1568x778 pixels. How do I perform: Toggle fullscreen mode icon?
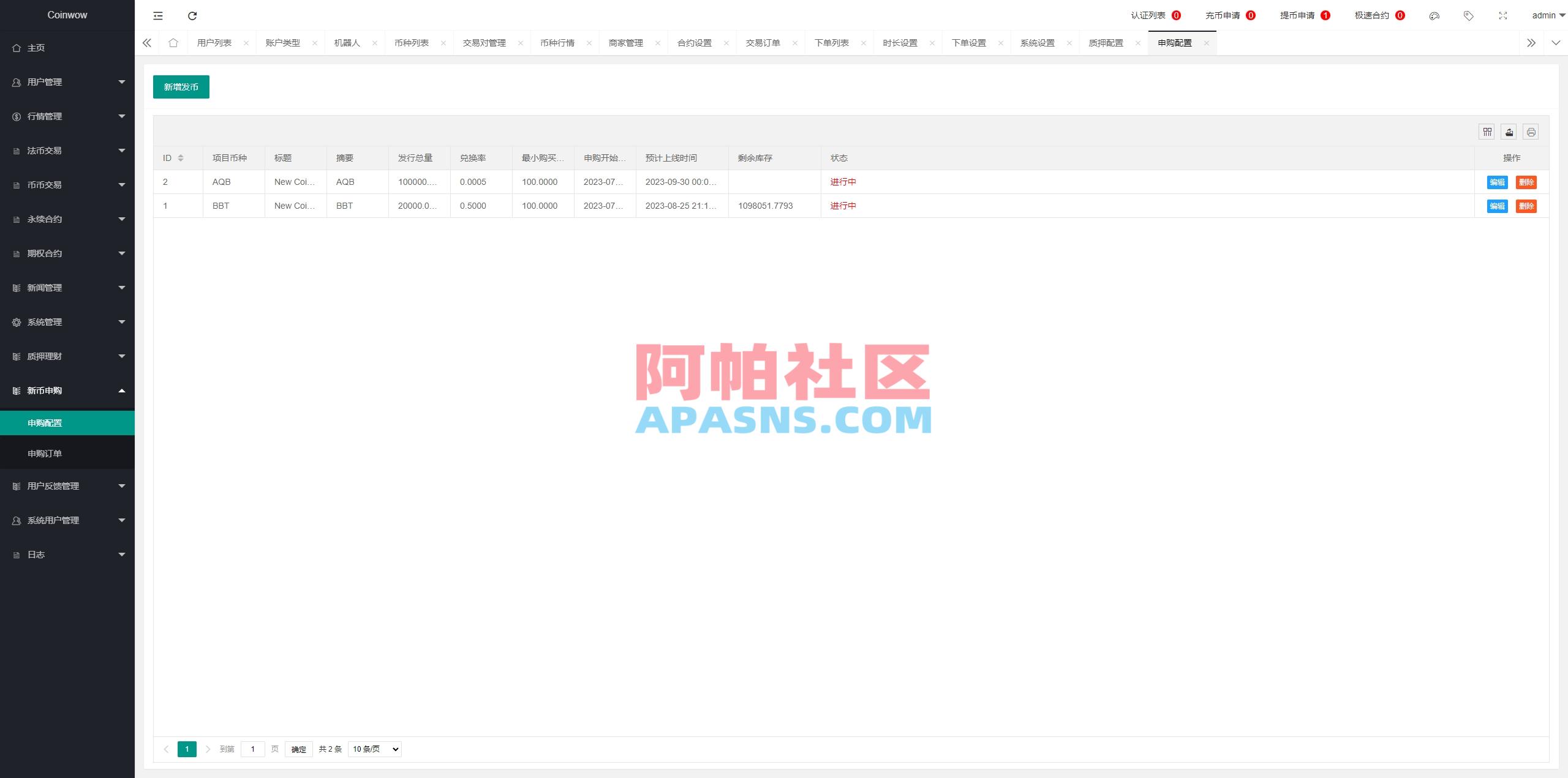(1502, 16)
